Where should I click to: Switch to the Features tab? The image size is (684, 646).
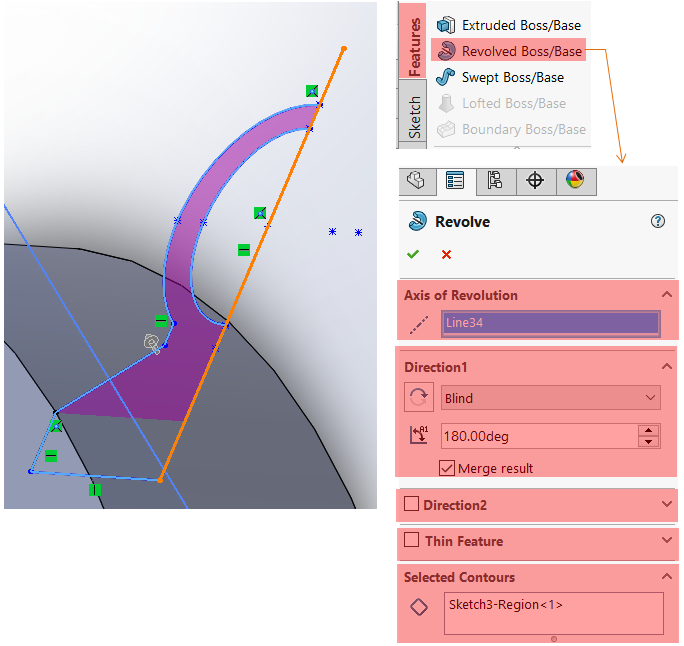coord(413,41)
